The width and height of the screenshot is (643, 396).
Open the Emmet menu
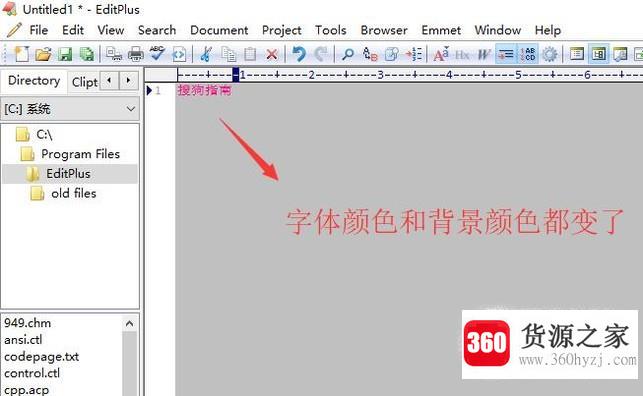pos(441,30)
